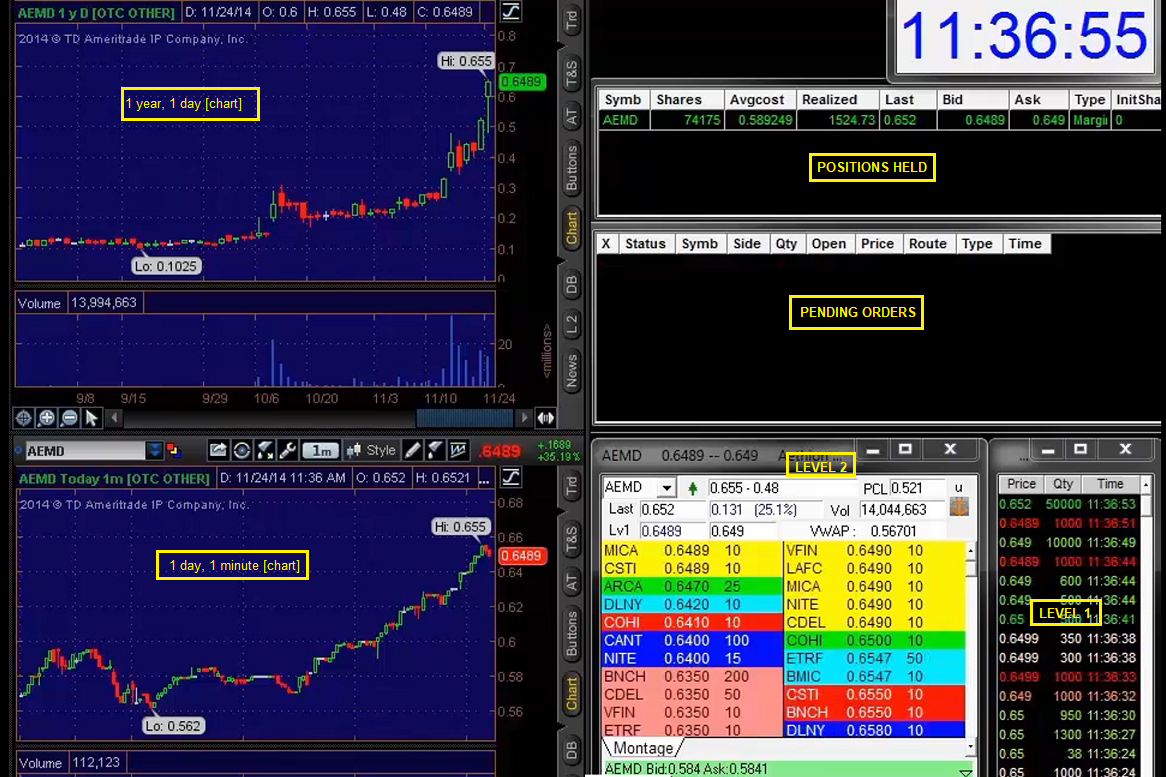
Task: Click the circular refresh icon in chart toolbar
Action: point(242,450)
